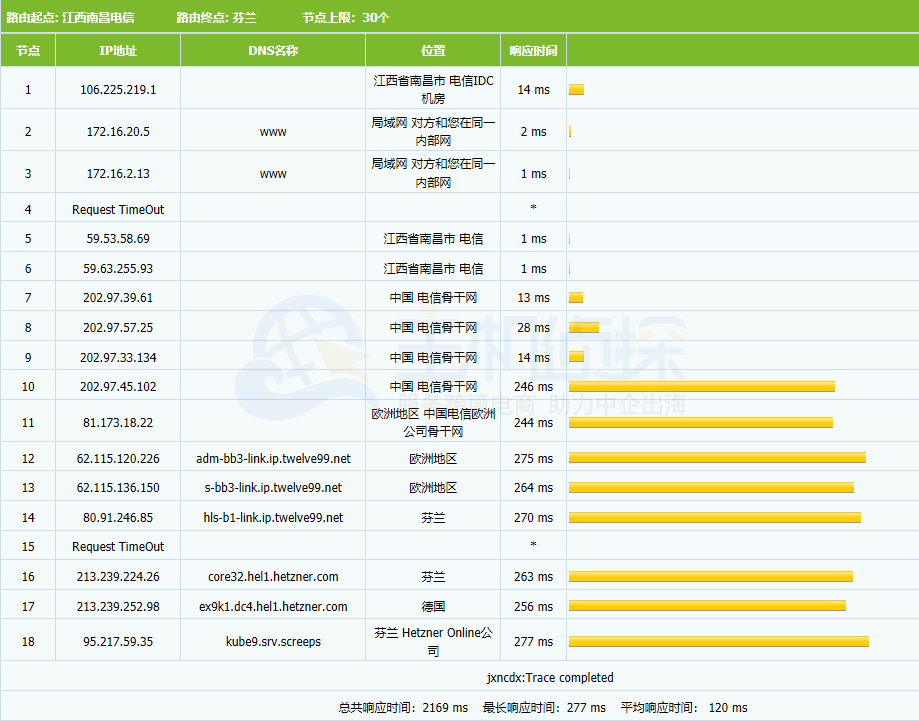Click the jxncdx:Trace completed status text

550,678
